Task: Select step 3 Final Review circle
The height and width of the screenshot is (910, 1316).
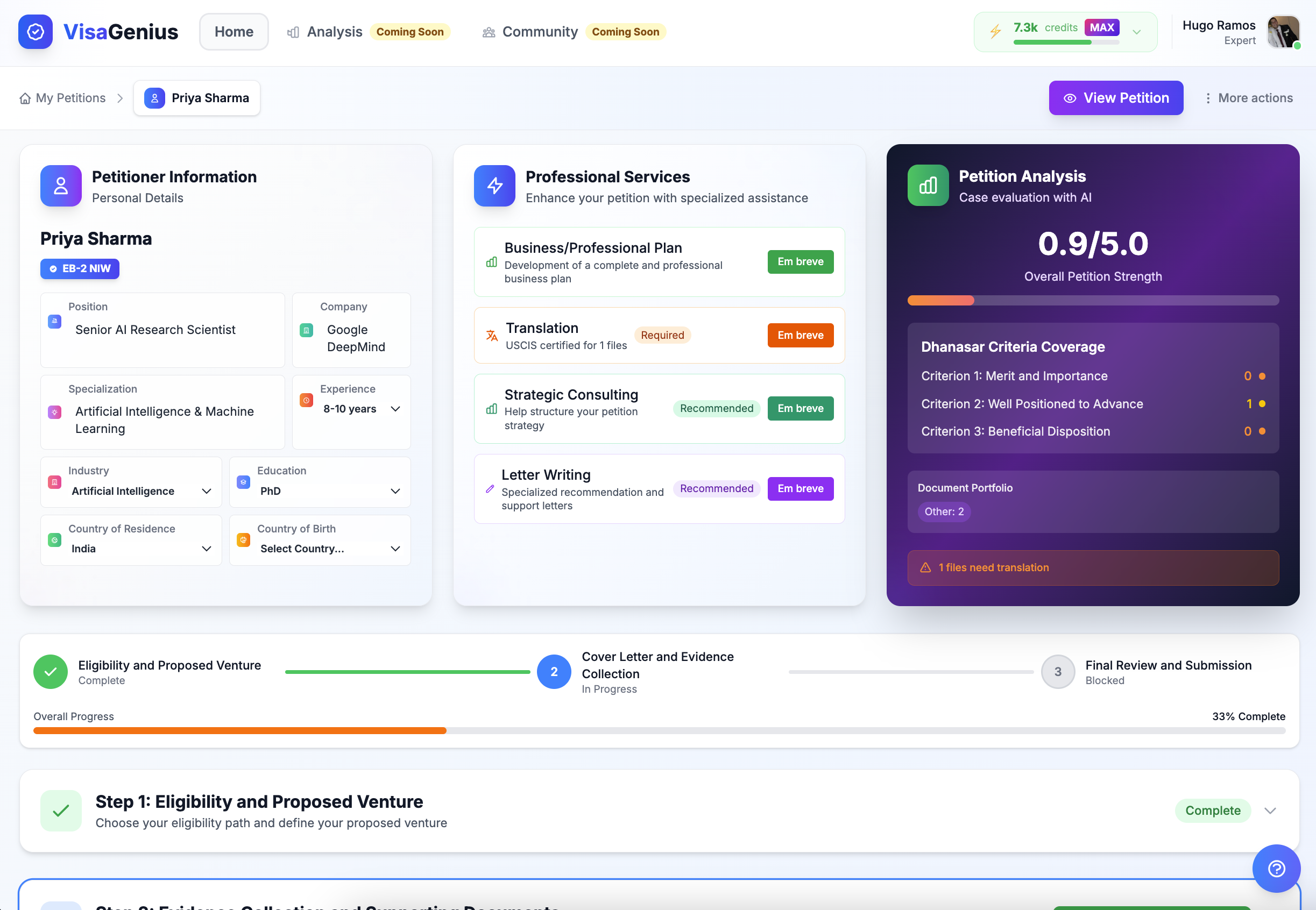Action: click(1058, 672)
